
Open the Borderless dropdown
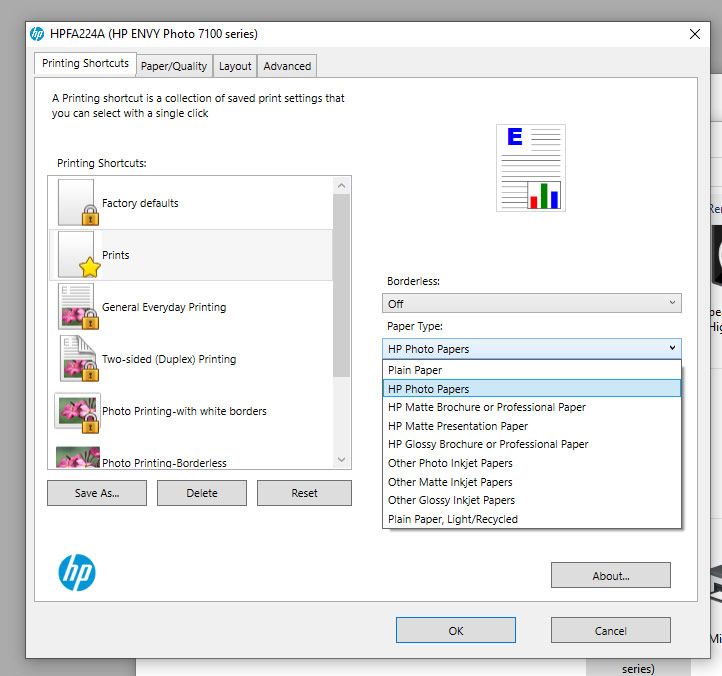click(531, 303)
